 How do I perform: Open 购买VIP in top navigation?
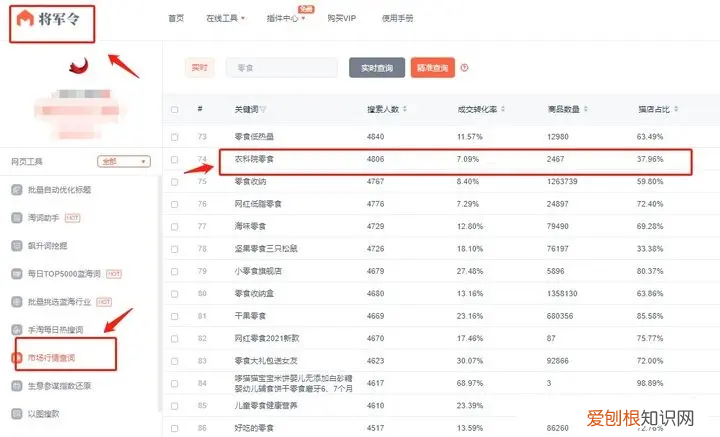pos(342,18)
